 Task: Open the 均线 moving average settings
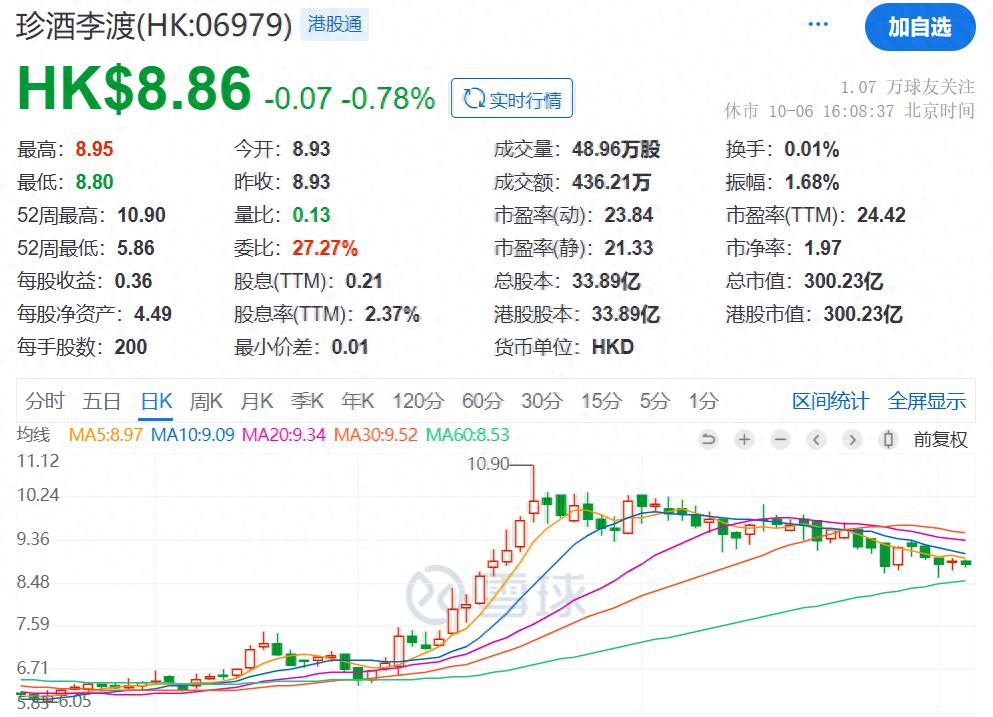[33, 435]
